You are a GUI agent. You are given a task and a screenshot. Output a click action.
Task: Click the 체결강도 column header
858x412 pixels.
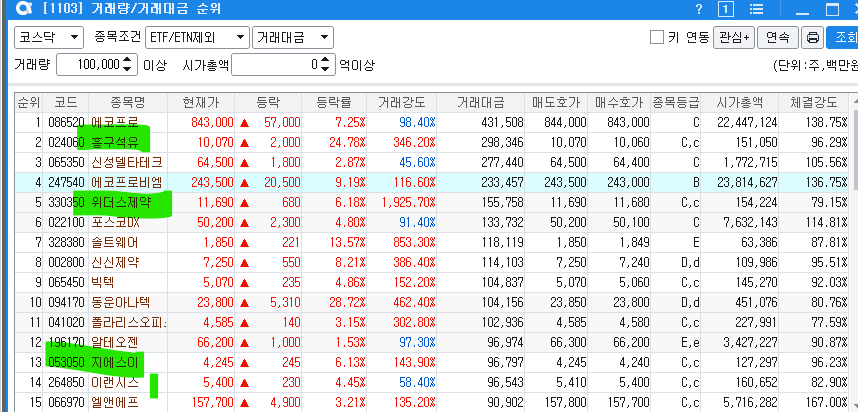tap(813, 102)
